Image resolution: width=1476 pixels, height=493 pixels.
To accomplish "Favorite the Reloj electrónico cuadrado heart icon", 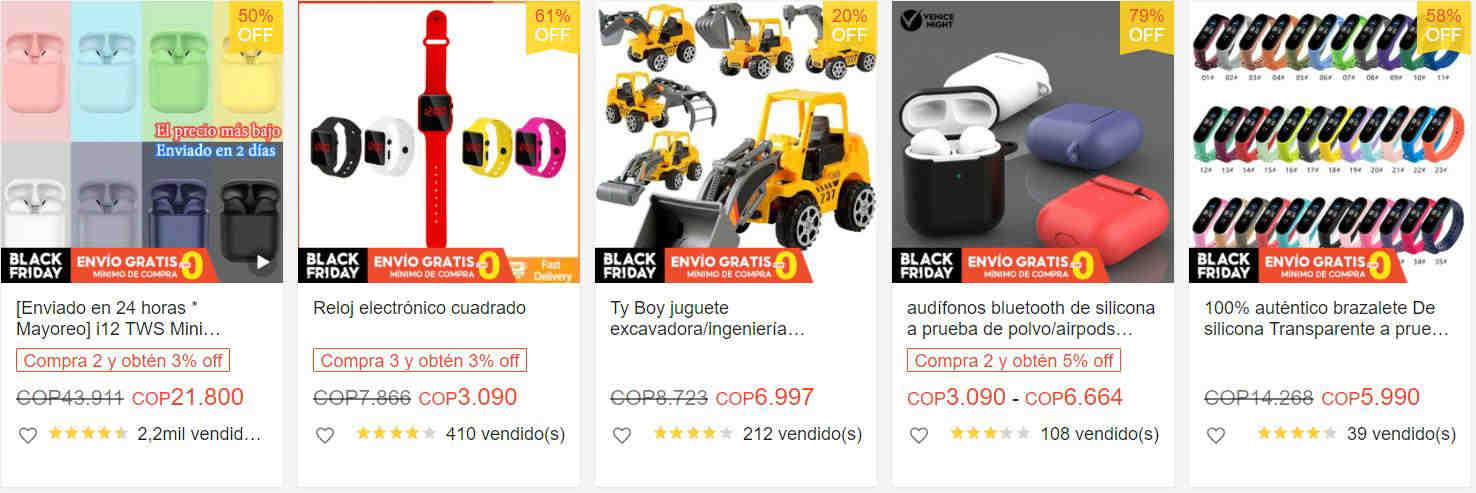I will click(x=325, y=435).
